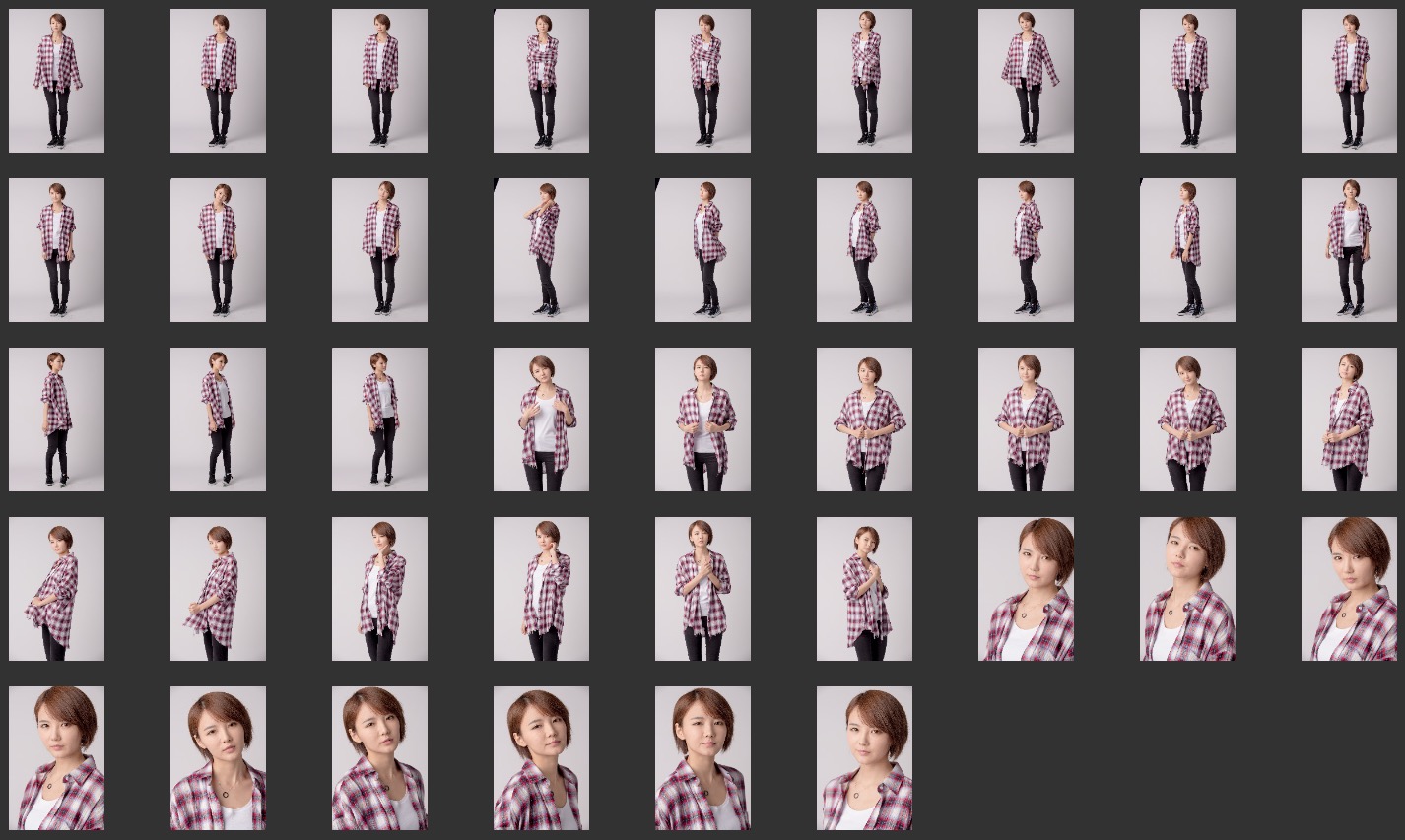The height and width of the screenshot is (840, 1405).
Task: Select the first thumbnail in the third row
Action: (56, 420)
